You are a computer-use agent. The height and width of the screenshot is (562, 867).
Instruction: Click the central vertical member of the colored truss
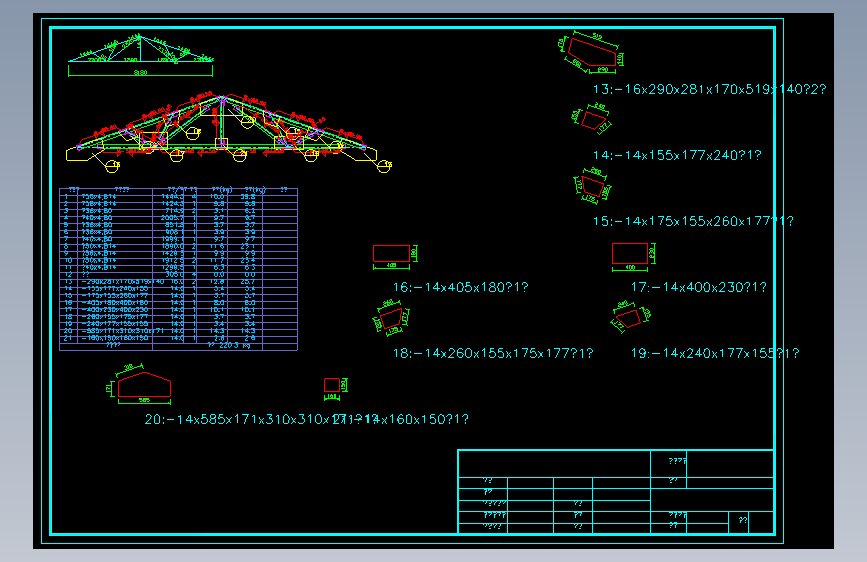point(221,122)
